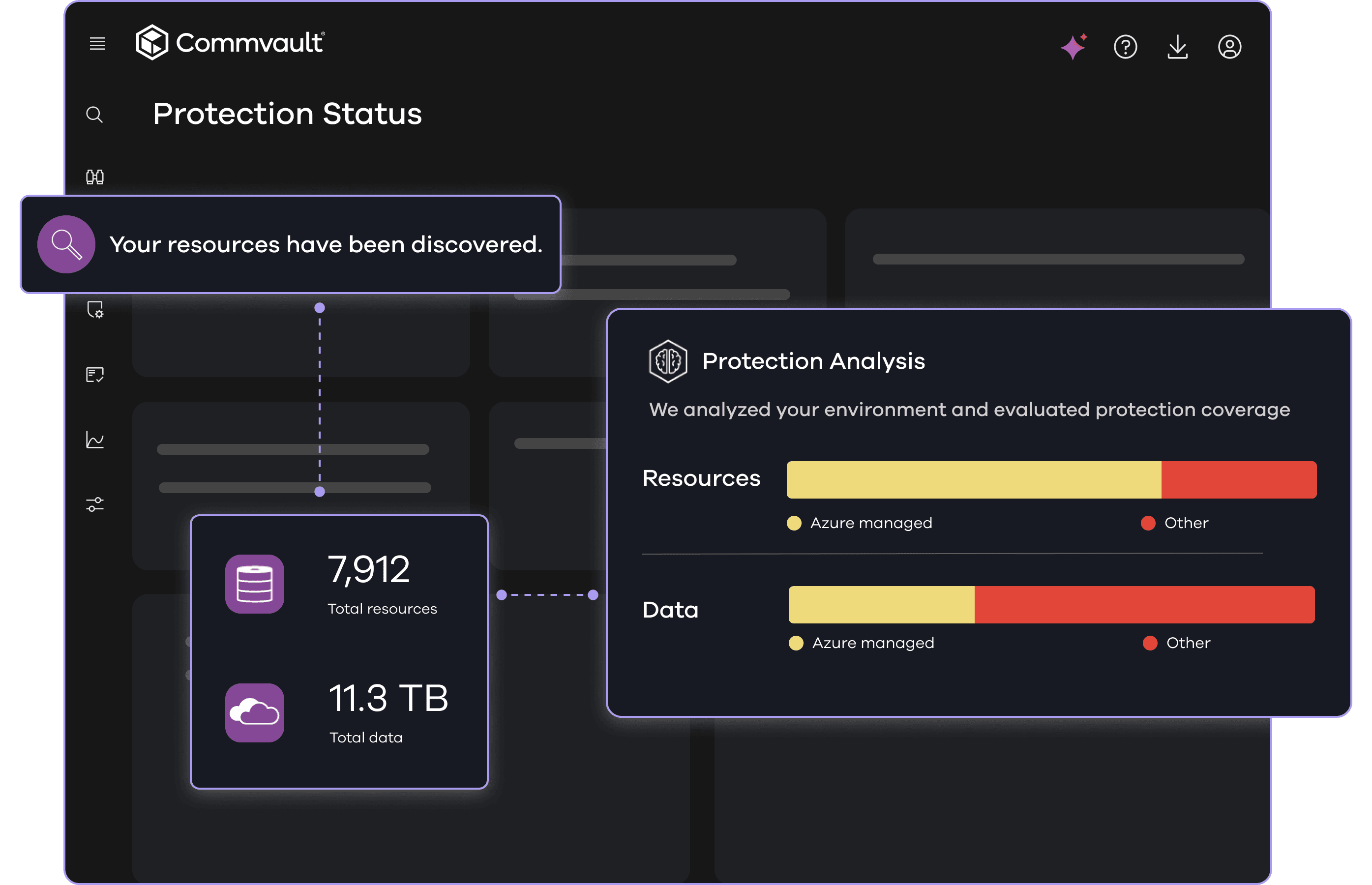Click the 'Total resources' caption
The width and height of the screenshot is (1372, 885).
382,609
